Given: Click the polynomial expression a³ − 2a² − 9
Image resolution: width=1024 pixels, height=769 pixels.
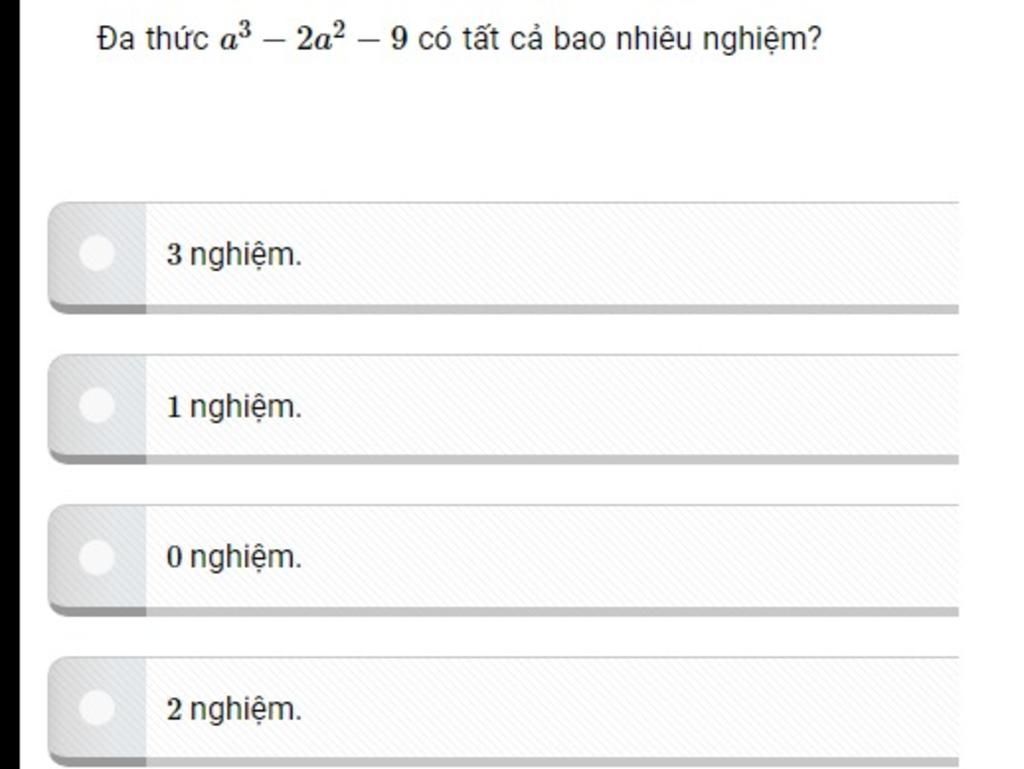Looking at the screenshot, I should point(313,37).
